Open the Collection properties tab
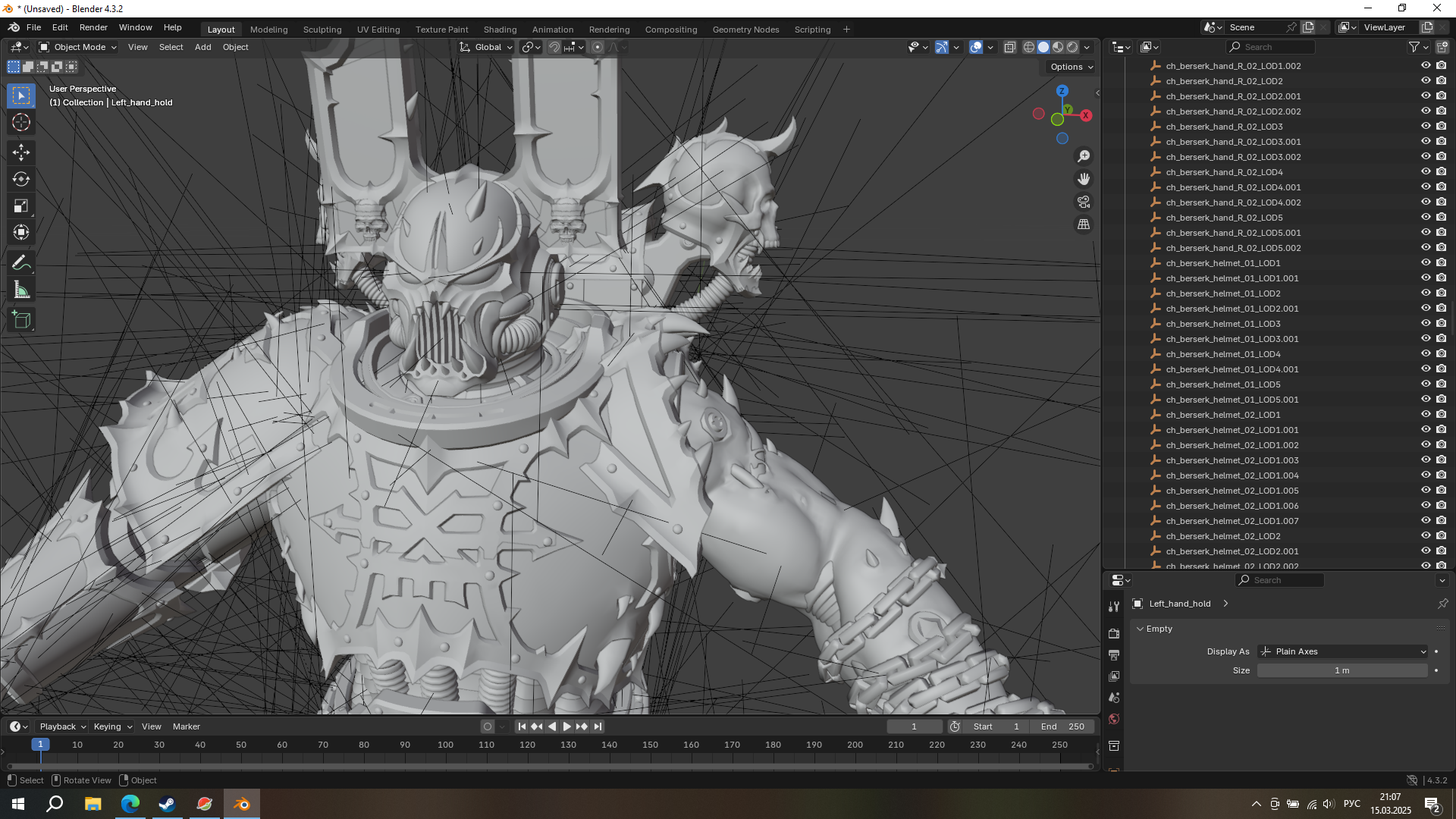 (1114, 746)
